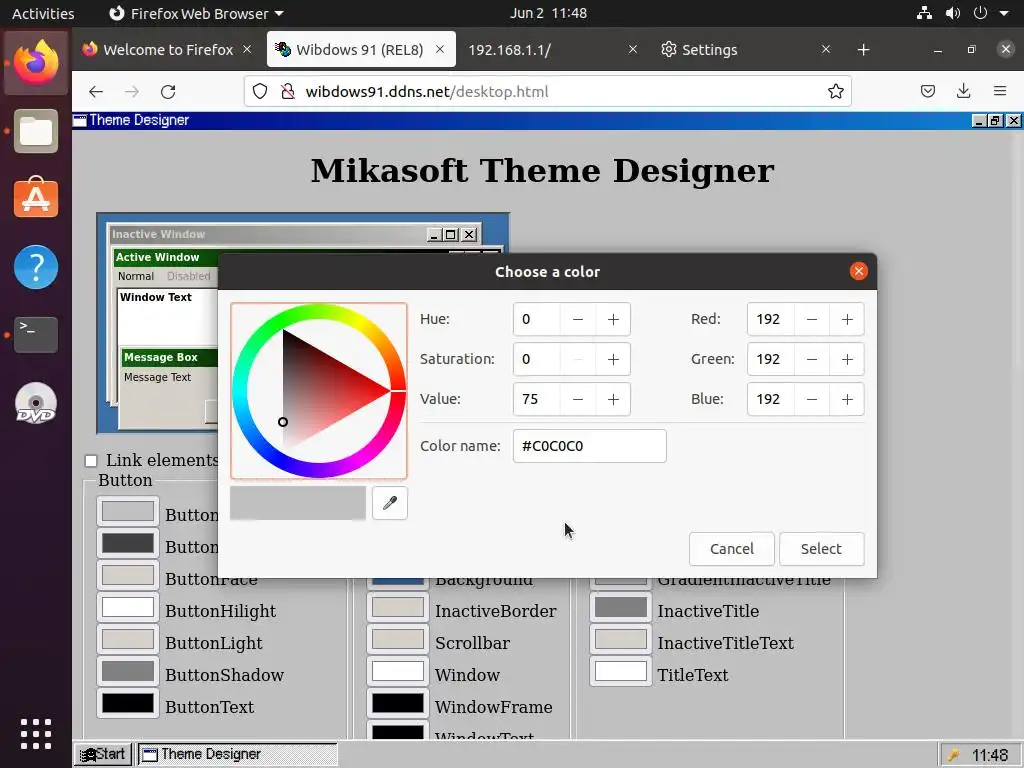This screenshot has height=768, width=1024.
Task: Open the Wibdows Start menu
Action: 103,754
